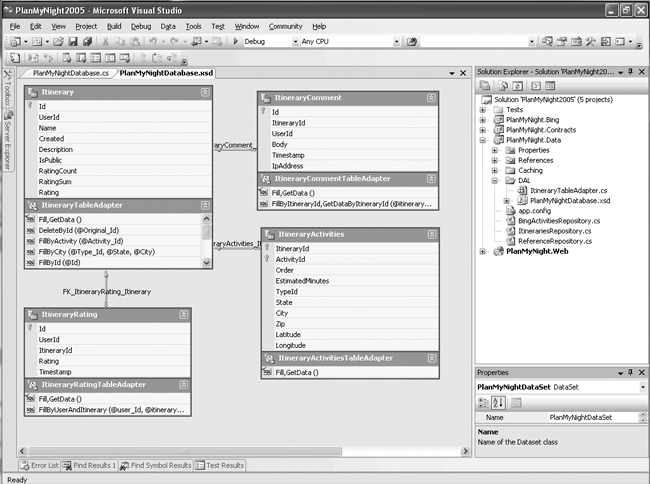
Task: Click the Save toolbar icon
Action: pyautogui.click(x=73, y=41)
